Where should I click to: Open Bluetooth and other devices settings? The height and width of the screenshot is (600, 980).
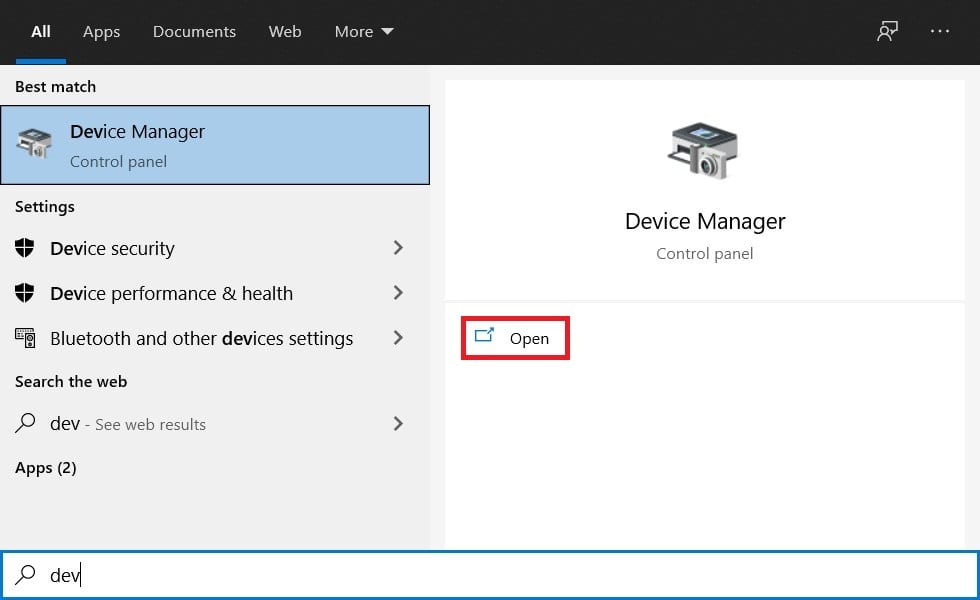tap(215, 338)
